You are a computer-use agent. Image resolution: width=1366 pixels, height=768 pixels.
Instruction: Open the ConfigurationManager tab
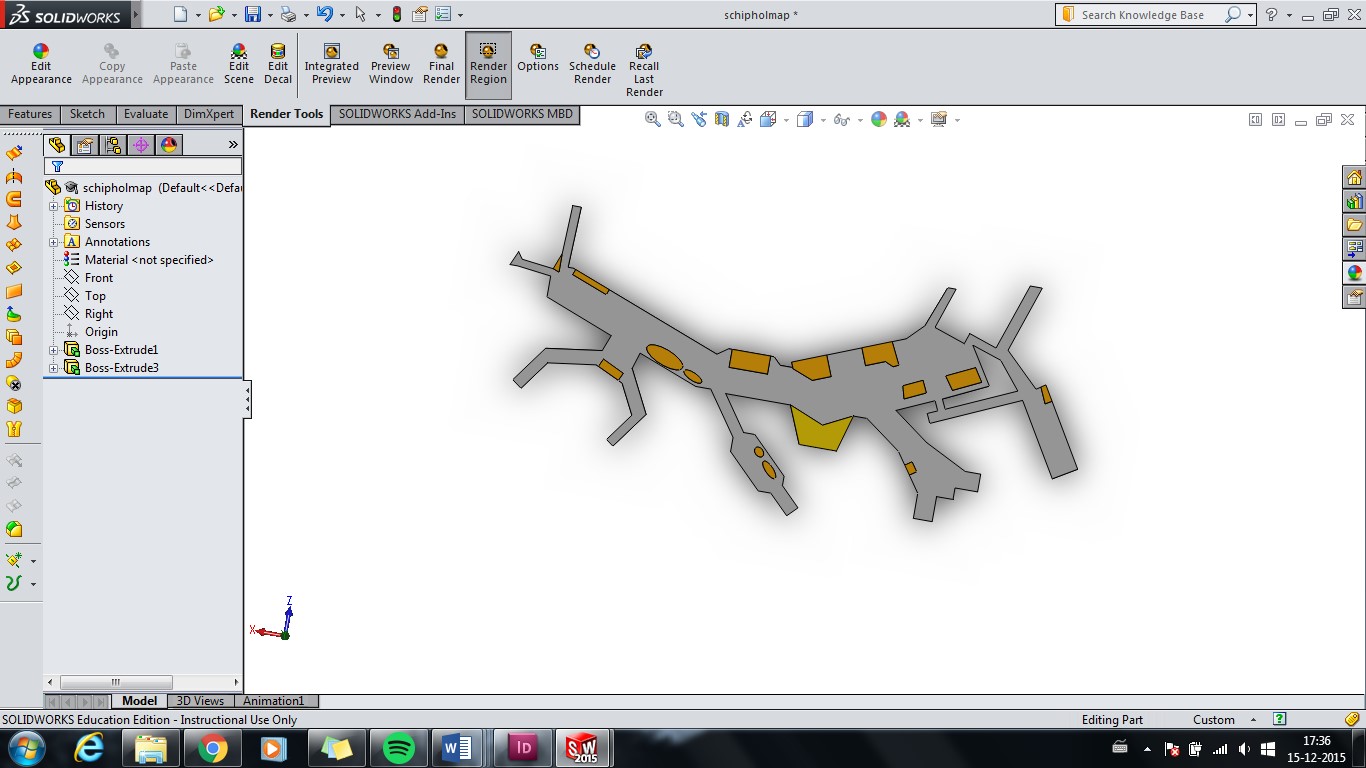(113, 145)
